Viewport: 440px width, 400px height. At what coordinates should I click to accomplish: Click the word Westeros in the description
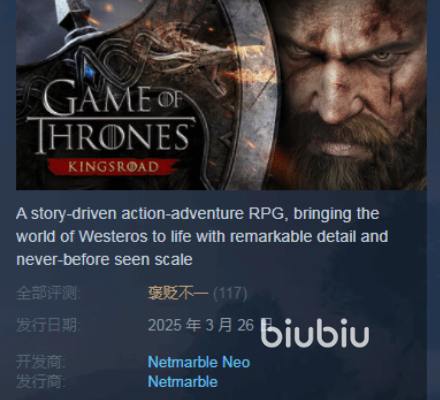coord(113,237)
